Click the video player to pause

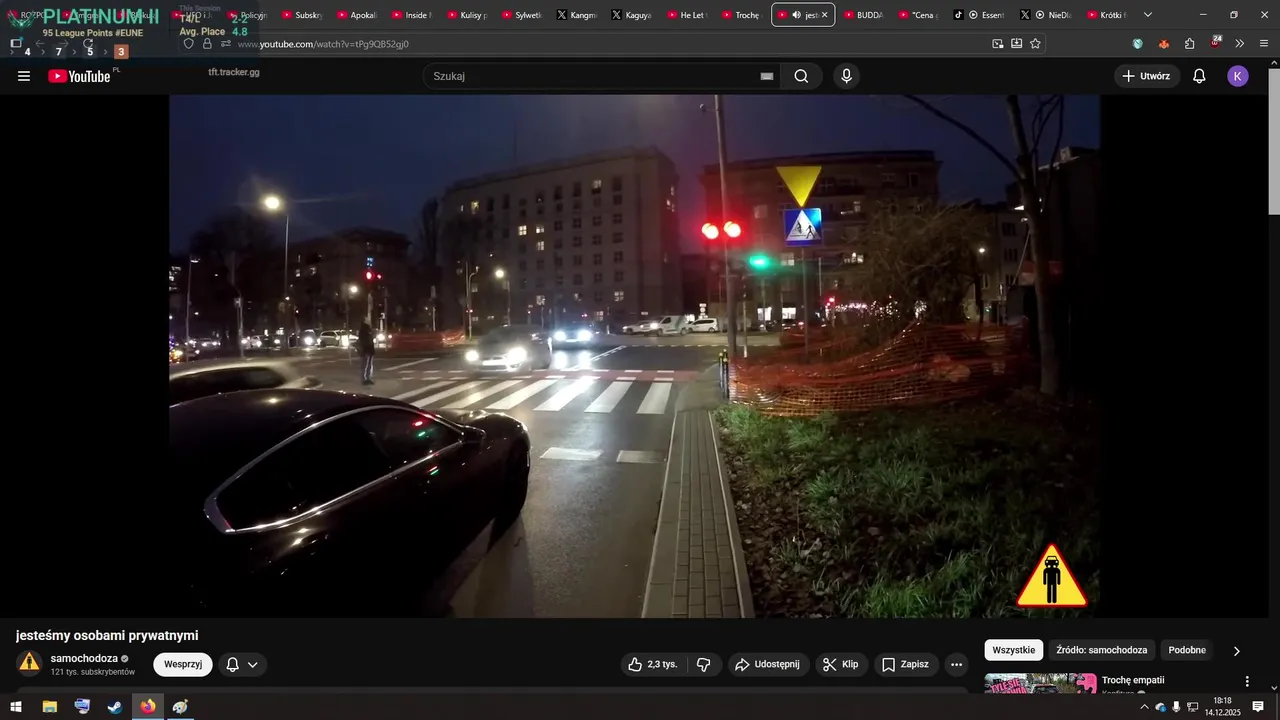pos(635,356)
